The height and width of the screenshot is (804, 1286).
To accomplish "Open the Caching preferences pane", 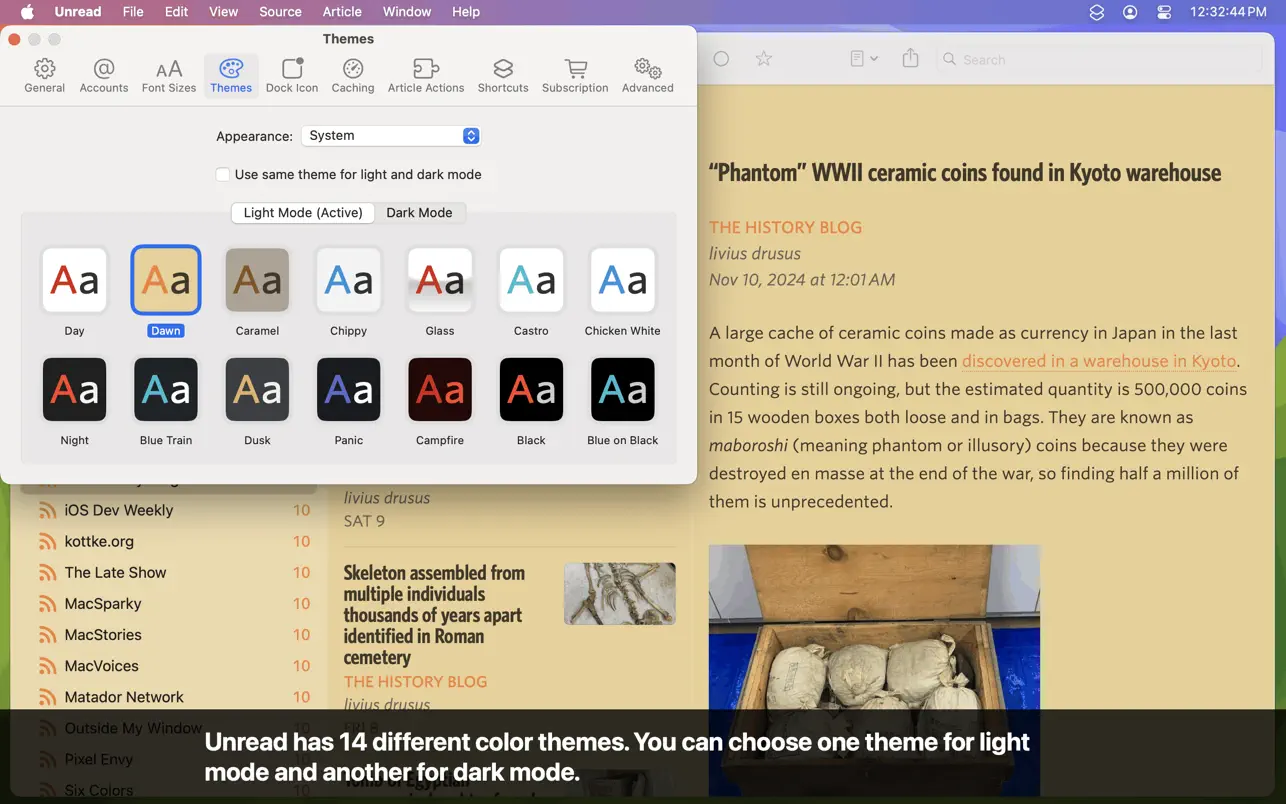I will click(353, 76).
